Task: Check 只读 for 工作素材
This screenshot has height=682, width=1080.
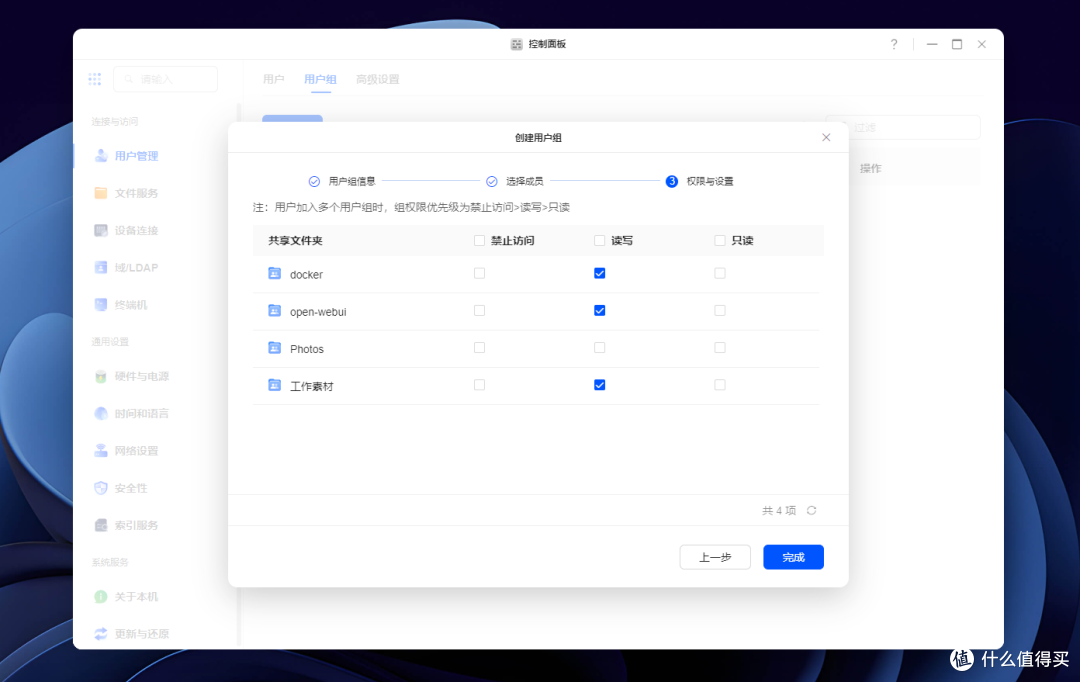Action: [720, 385]
